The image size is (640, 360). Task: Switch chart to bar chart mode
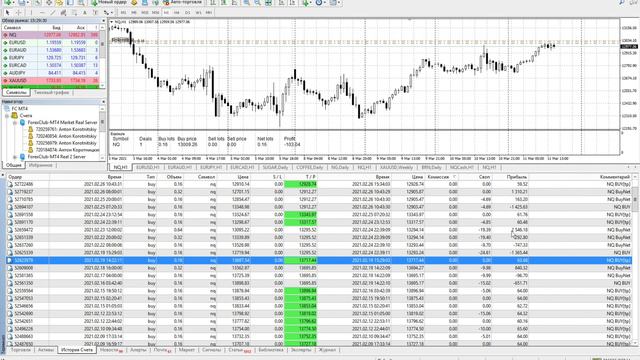[213, 2]
